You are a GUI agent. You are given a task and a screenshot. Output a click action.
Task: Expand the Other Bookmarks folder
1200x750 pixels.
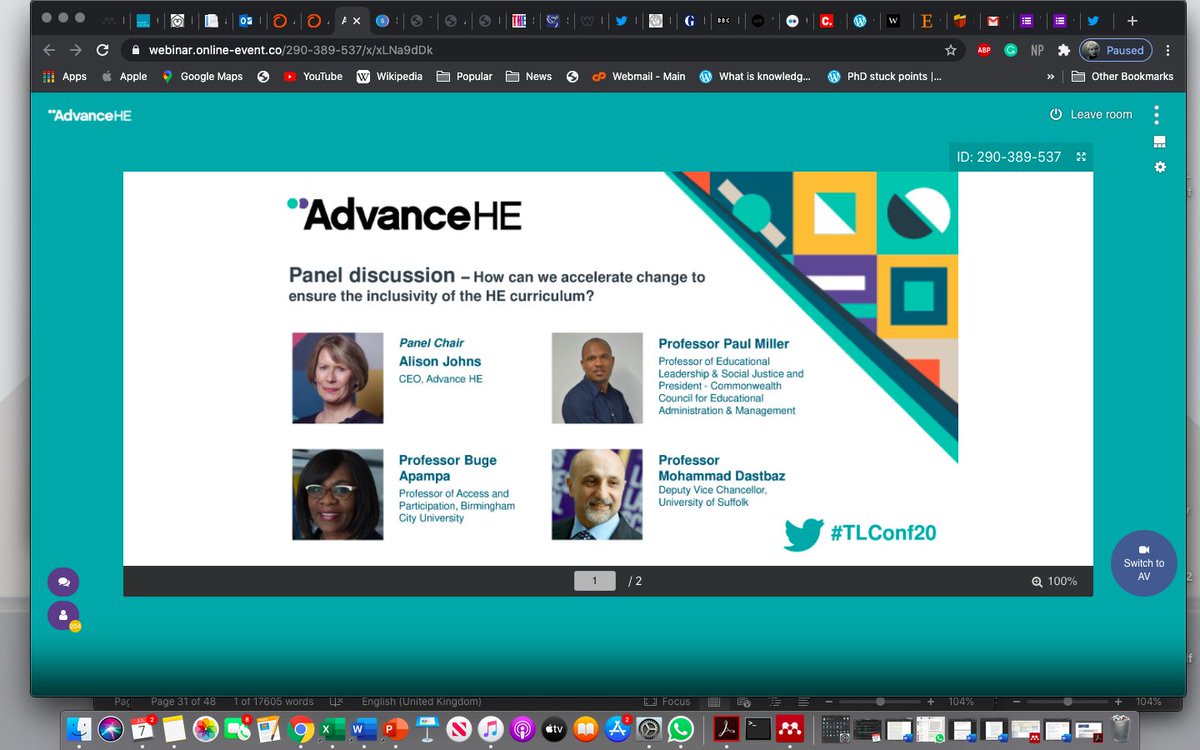[1122, 76]
